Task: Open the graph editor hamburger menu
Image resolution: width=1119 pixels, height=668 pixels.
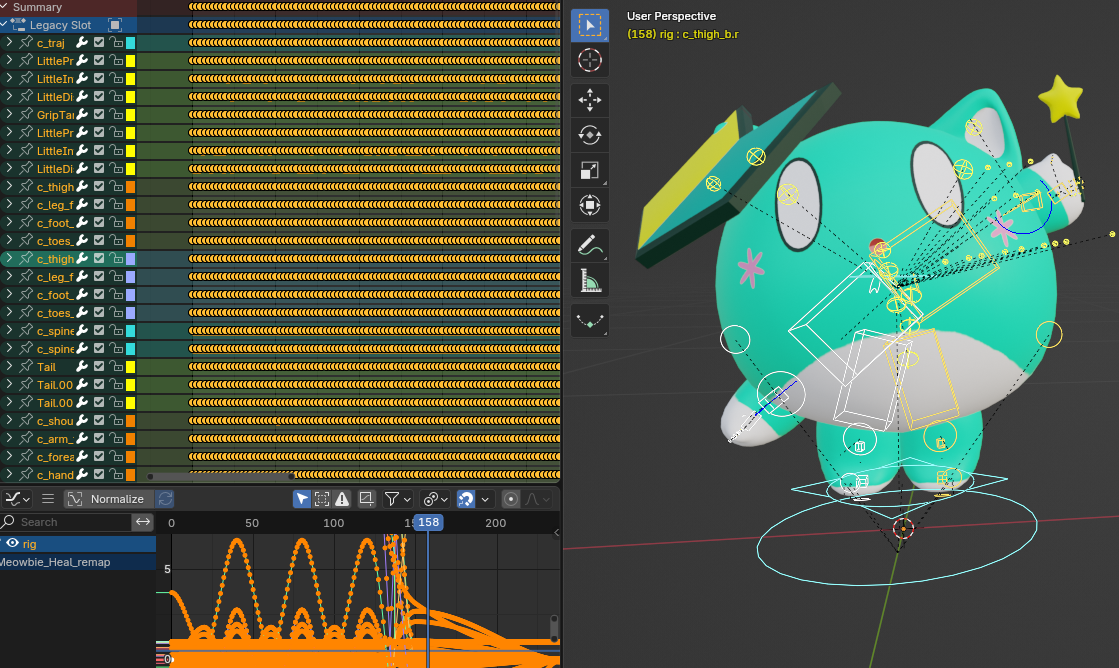Action: [48, 499]
